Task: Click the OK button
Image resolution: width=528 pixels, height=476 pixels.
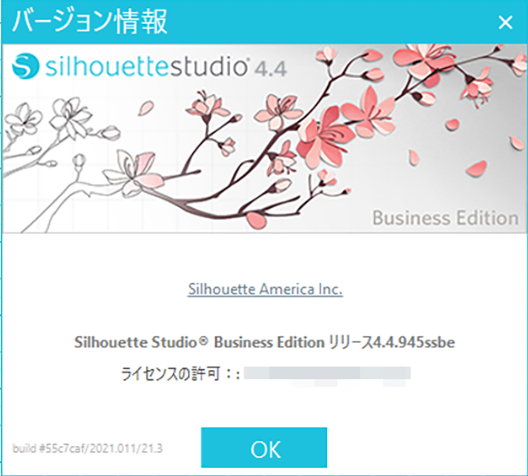Action: (264, 447)
